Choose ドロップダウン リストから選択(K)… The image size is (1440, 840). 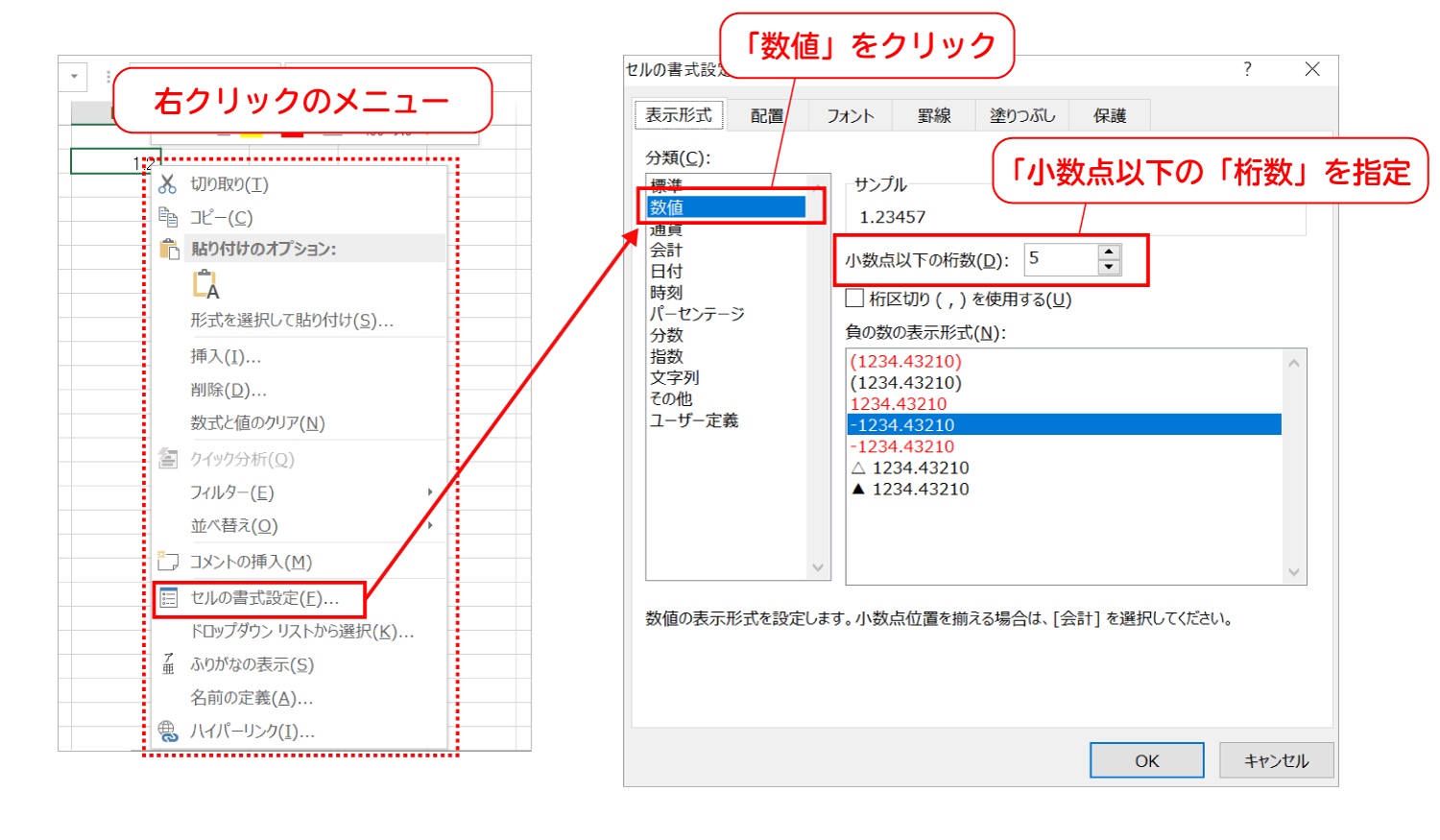point(301,631)
